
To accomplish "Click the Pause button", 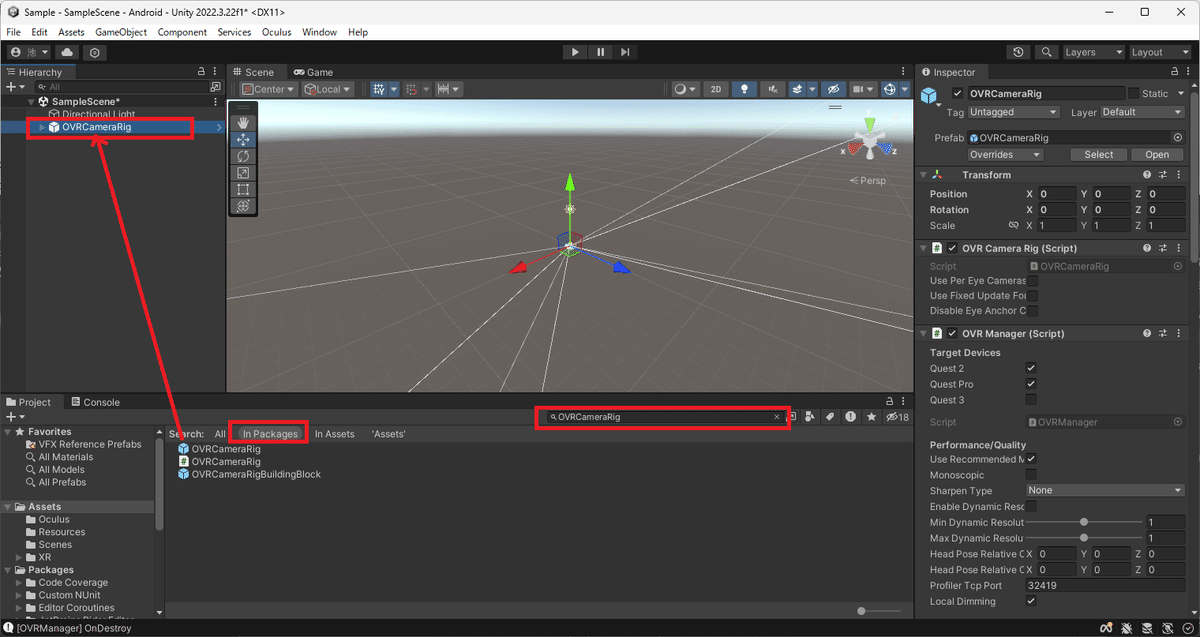I will [x=600, y=52].
